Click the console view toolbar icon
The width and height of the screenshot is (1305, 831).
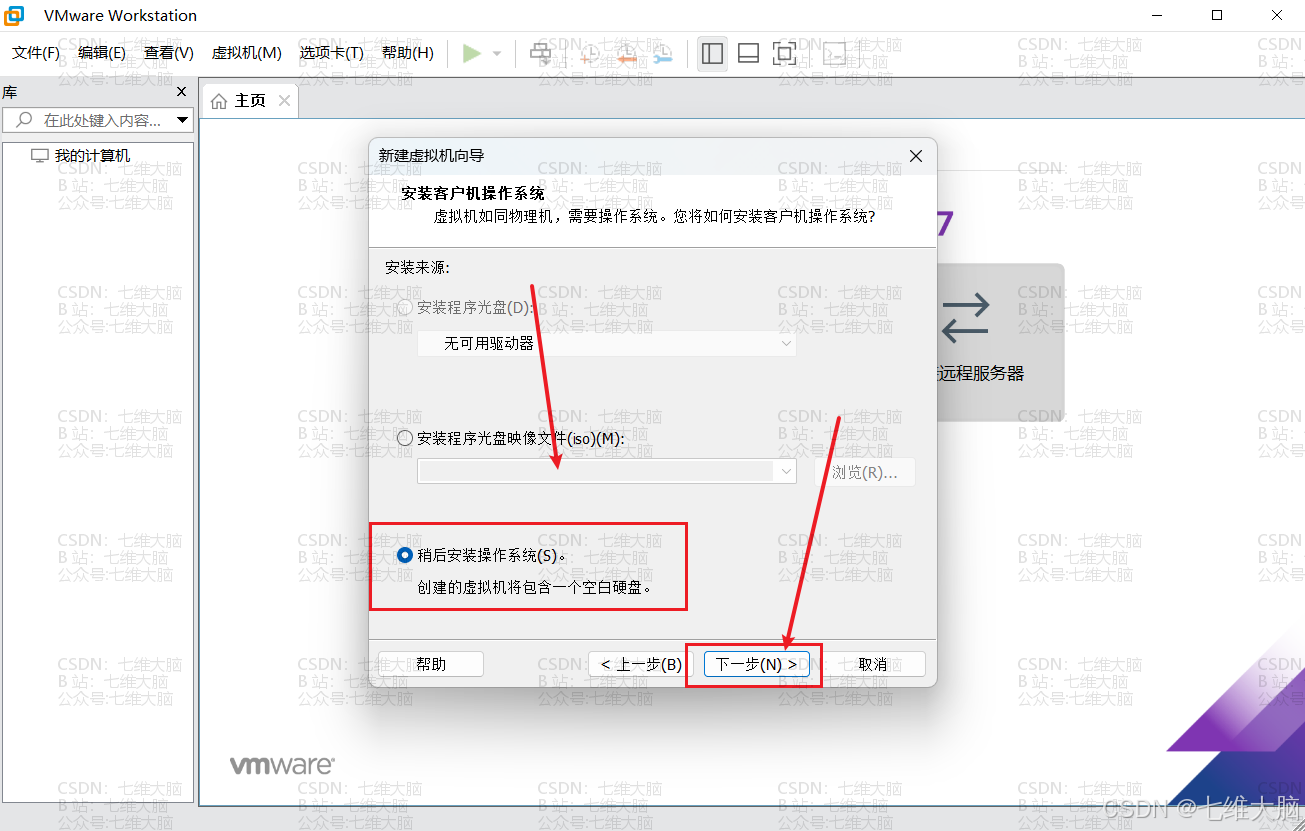point(833,53)
